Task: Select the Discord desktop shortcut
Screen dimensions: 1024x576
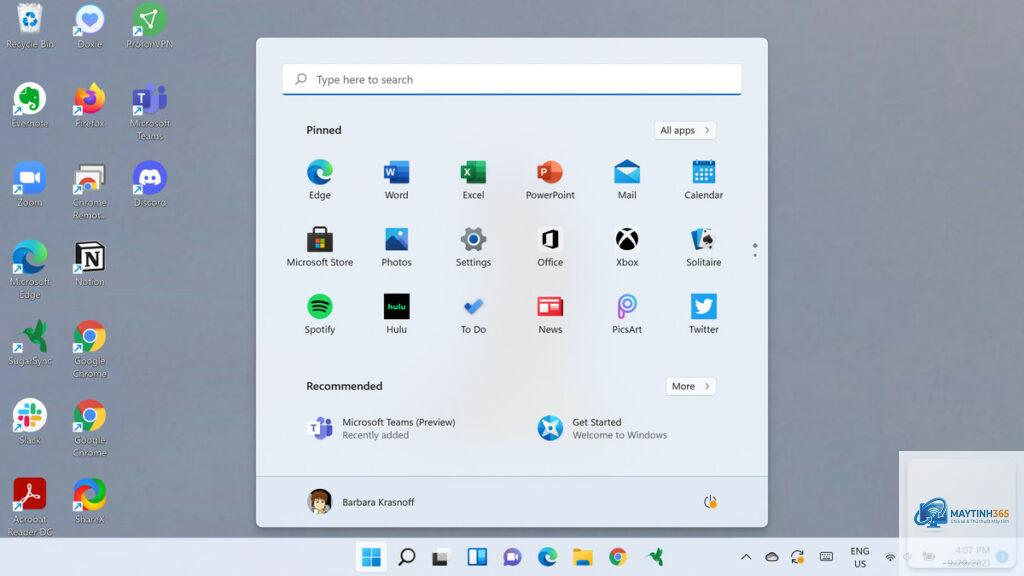Action: (x=150, y=184)
